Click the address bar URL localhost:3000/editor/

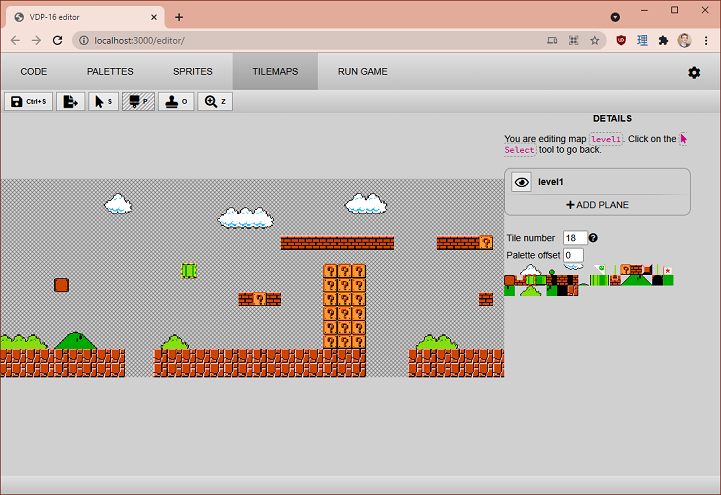[x=139, y=40]
